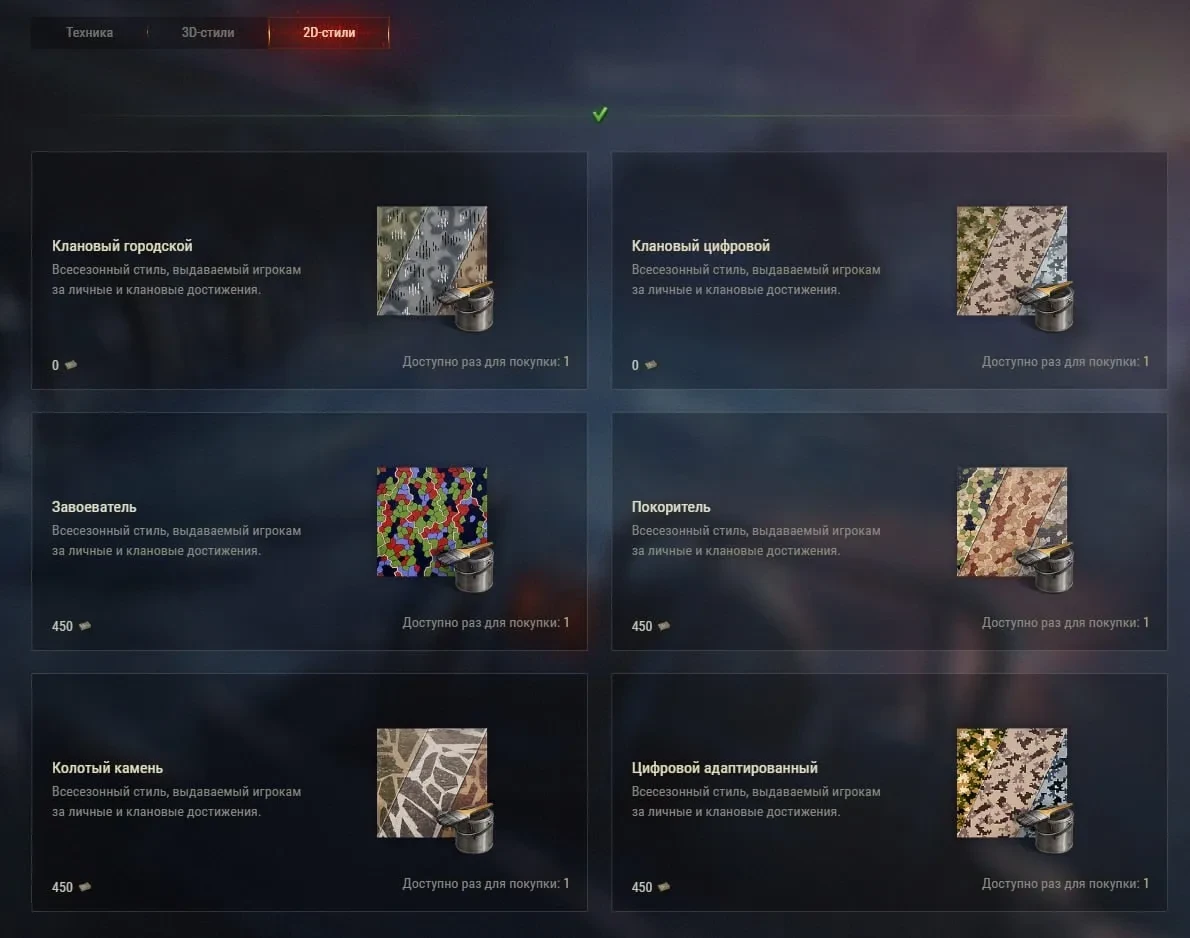Open the Покоритель style title
Image resolution: width=1190 pixels, height=938 pixels.
[x=671, y=507]
